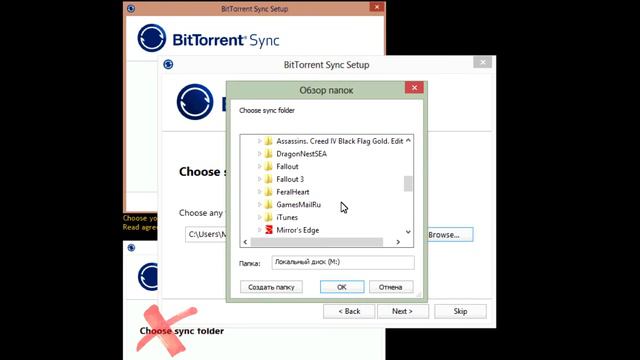
Task: Expand the DragonNestSEA folder node
Action: tap(260, 154)
